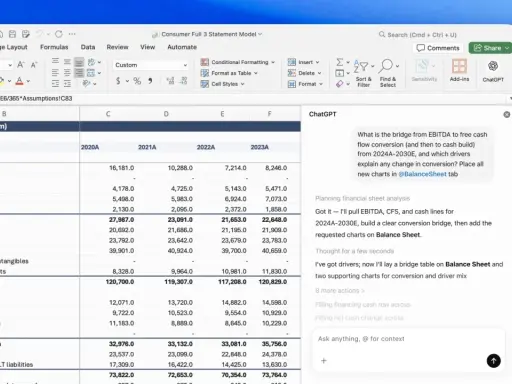Open the Delete cells dropdown
512x384 pixels.
[304, 73]
